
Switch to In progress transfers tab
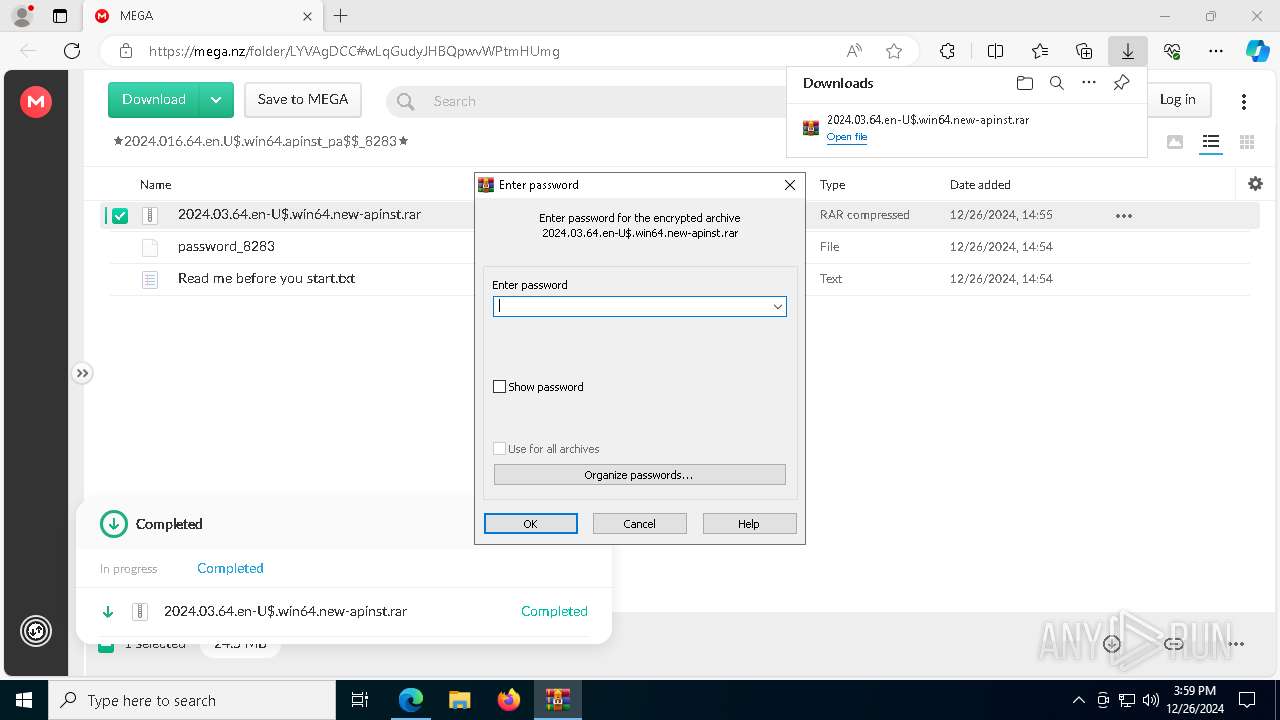tap(128, 569)
